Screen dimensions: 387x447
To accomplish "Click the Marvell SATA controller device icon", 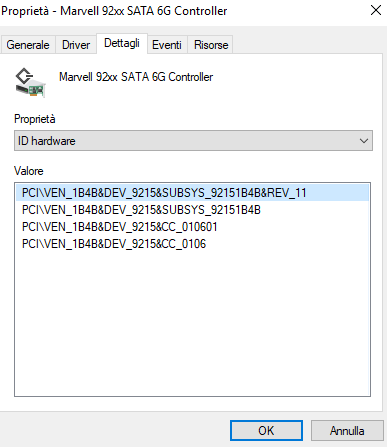I will pos(30,83).
